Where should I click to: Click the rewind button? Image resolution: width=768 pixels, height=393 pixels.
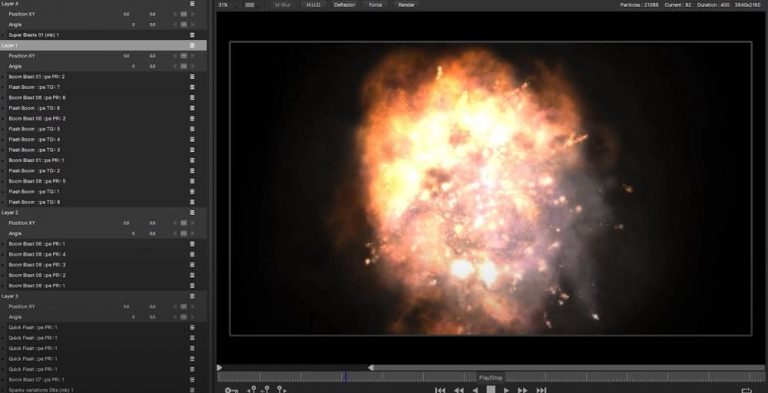(x=458, y=390)
